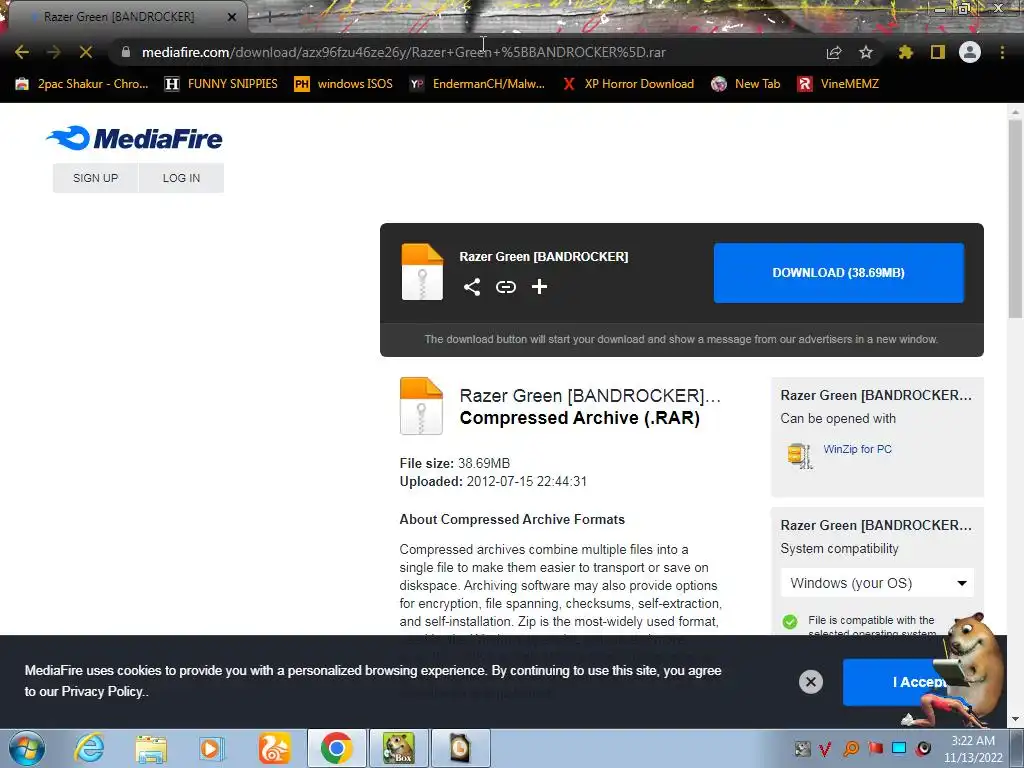Click the scrollbar down arrow
The width and height of the screenshot is (1024, 768).
tap(1015, 720)
